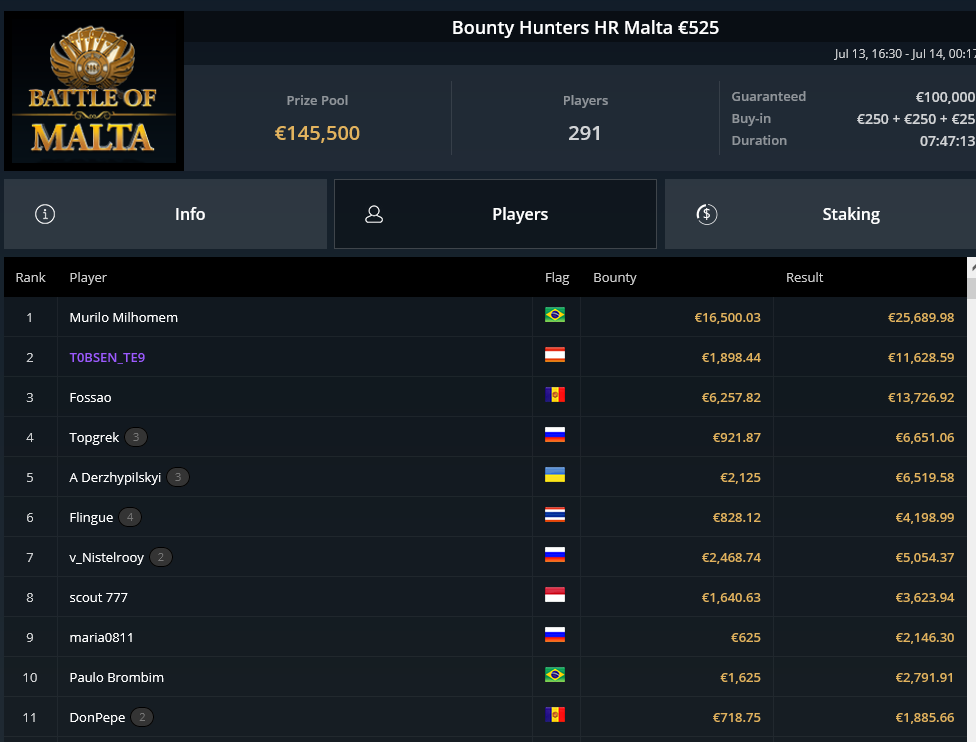Click Flingue's re-entry badge showing 4
Screen dimensions: 976x742
[x=129, y=517]
